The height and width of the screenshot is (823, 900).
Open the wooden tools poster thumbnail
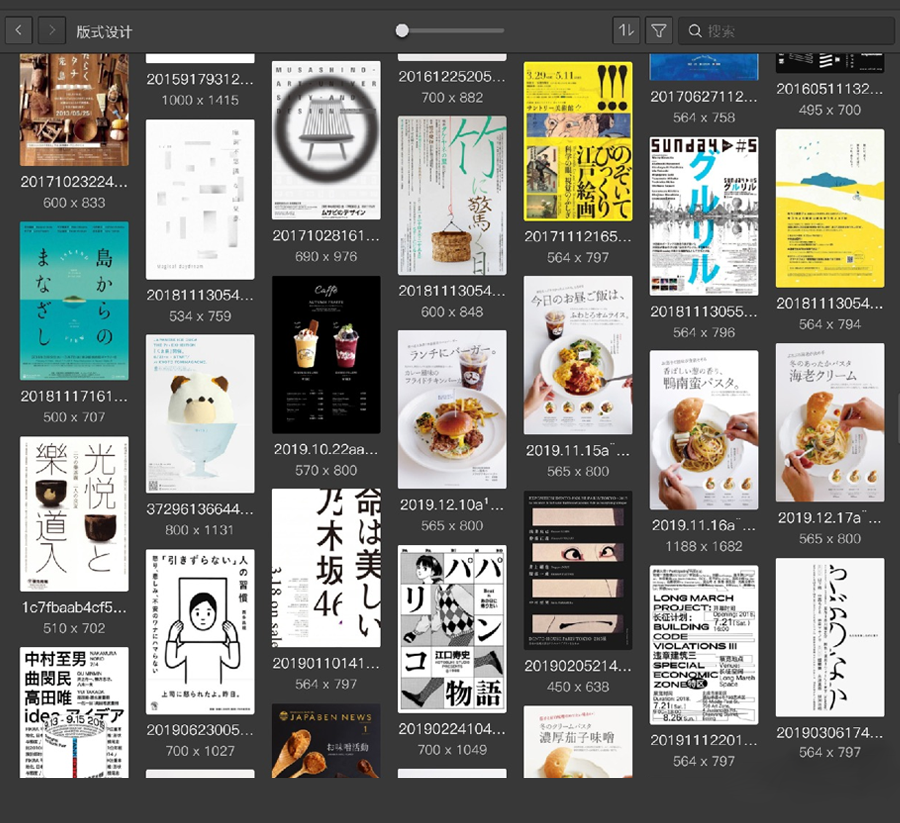point(74,110)
